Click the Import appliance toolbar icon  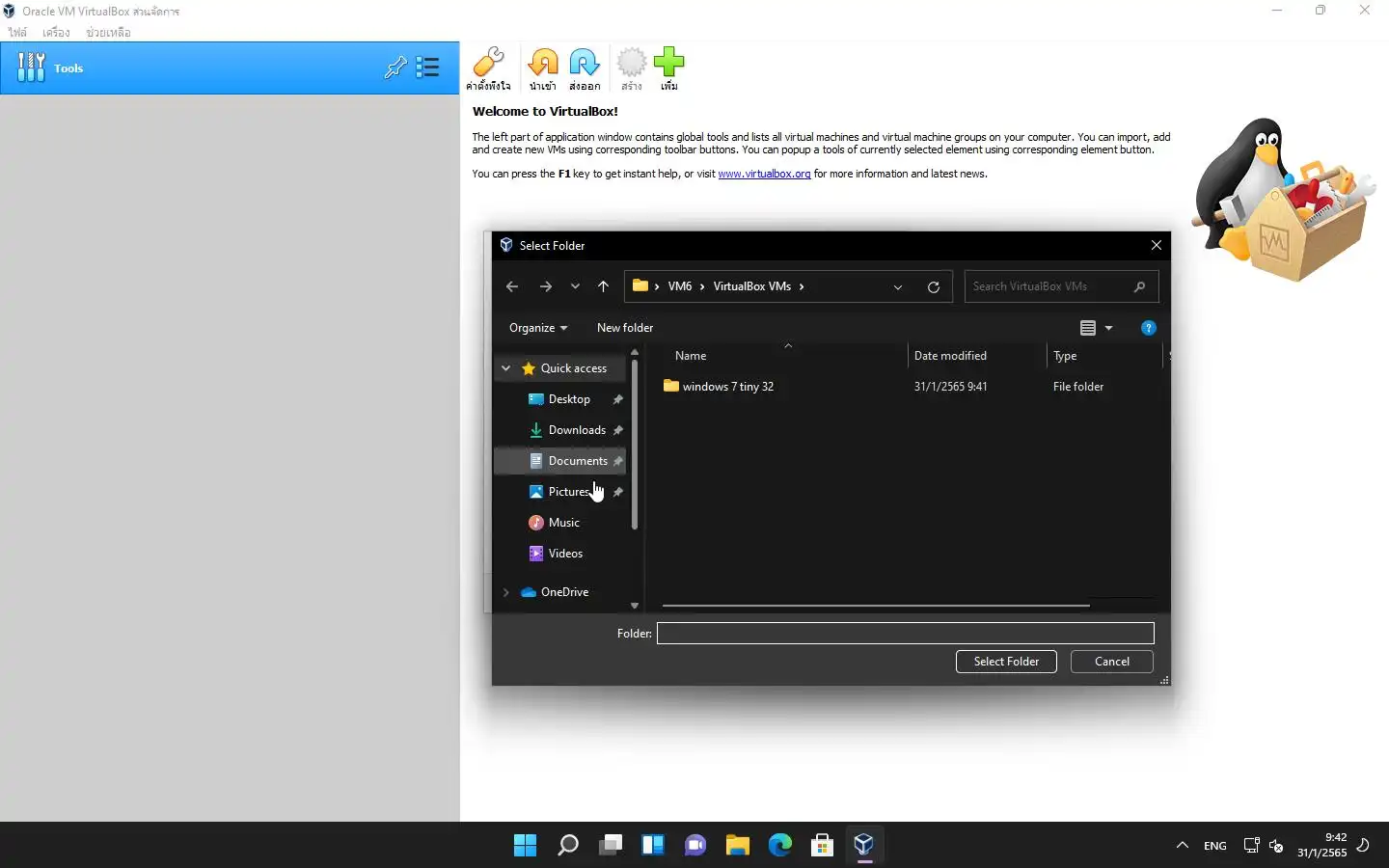pos(543,68)
